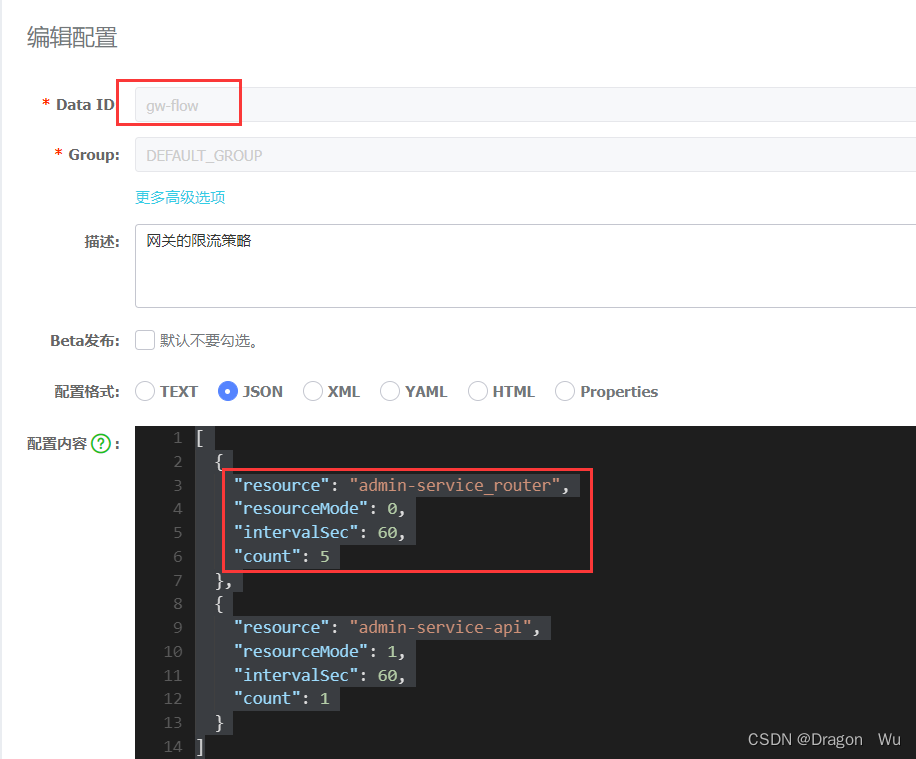Image resolution: width=916 pixels, height=759 pixels.
Task: Select the YAML configuration format
Action: coord(389,391)
